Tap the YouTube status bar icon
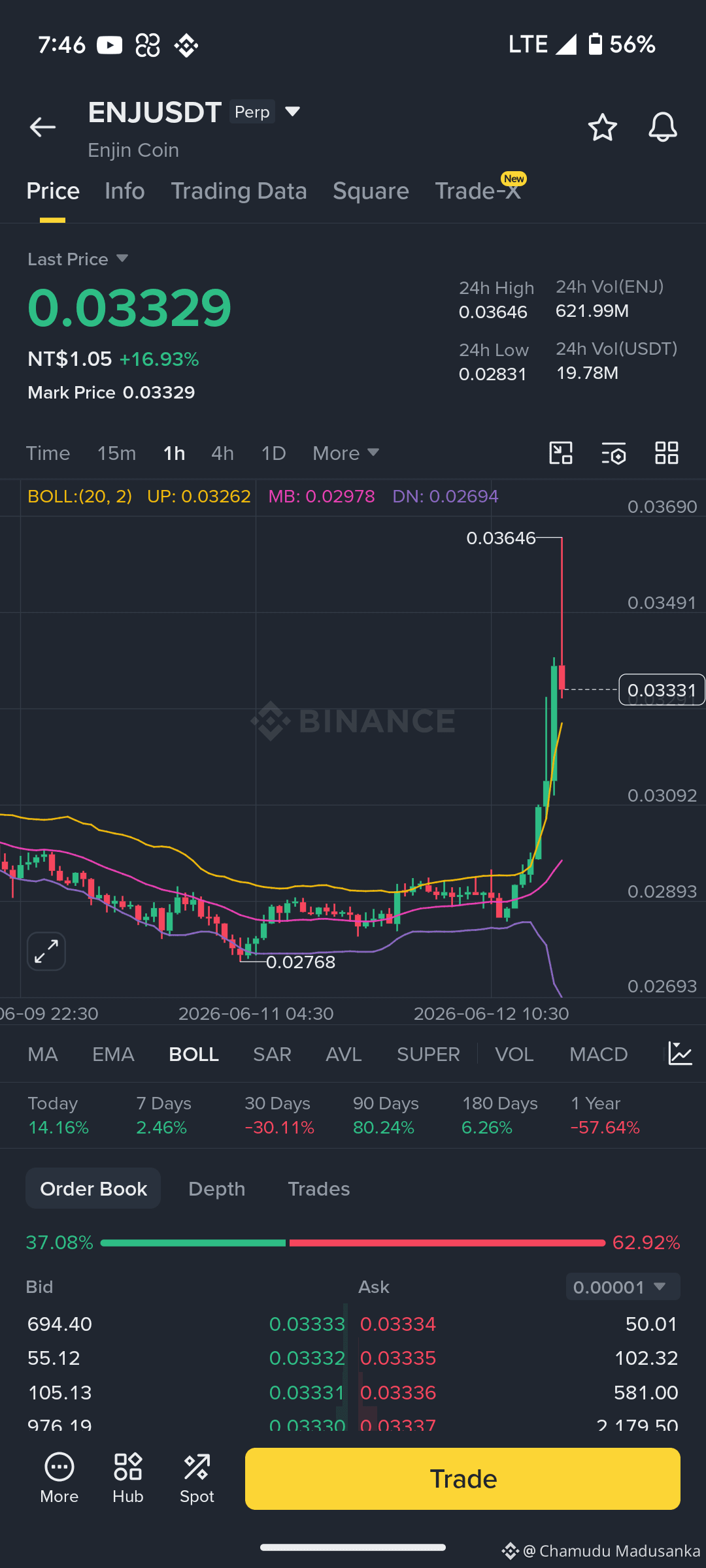 [x=110, y=45]
